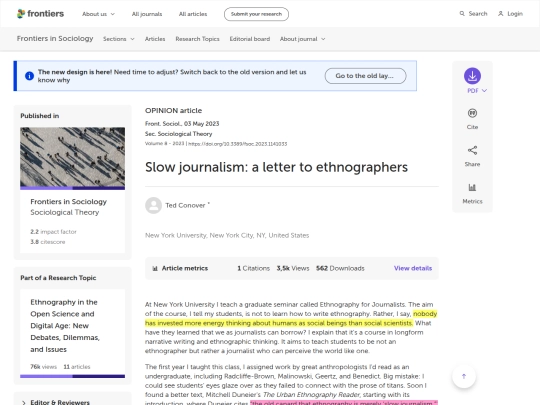
Task: Click the '3,5k Views' metric
Action: click(293, 268)
